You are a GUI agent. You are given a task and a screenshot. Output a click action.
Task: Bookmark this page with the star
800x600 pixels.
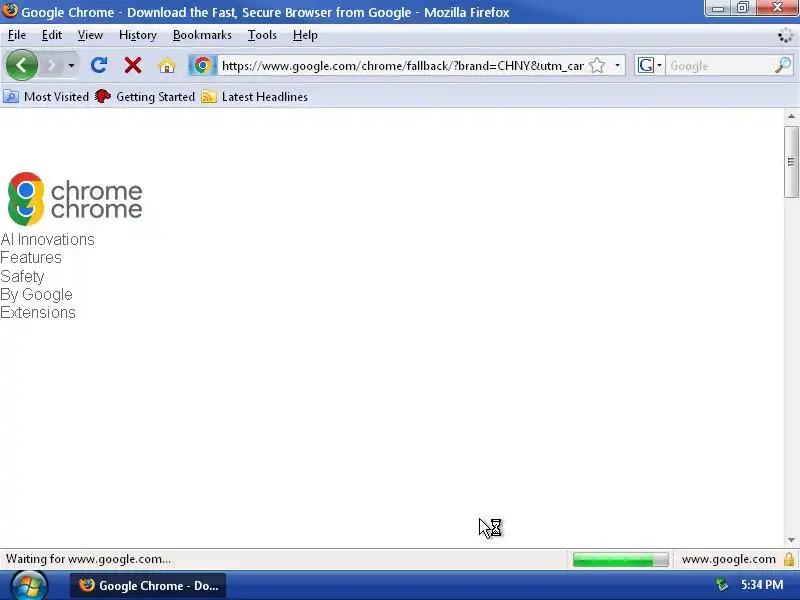point(597,65)
